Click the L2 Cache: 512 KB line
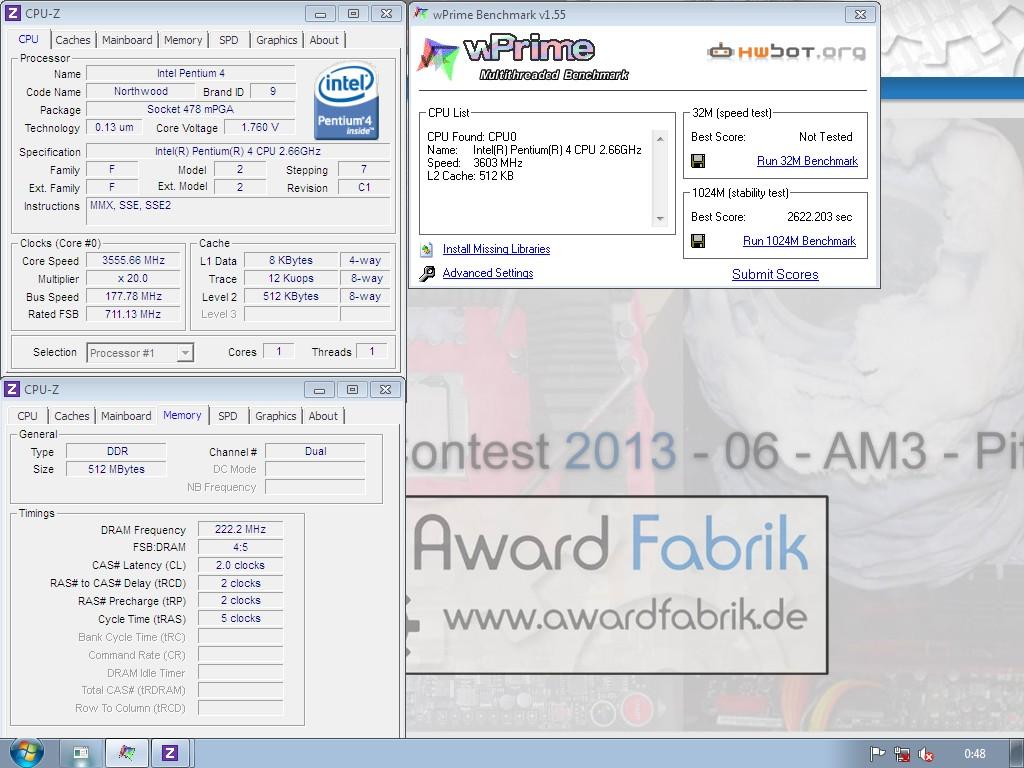Viewport: 1024px width, 768px height. tap(470, 176)
